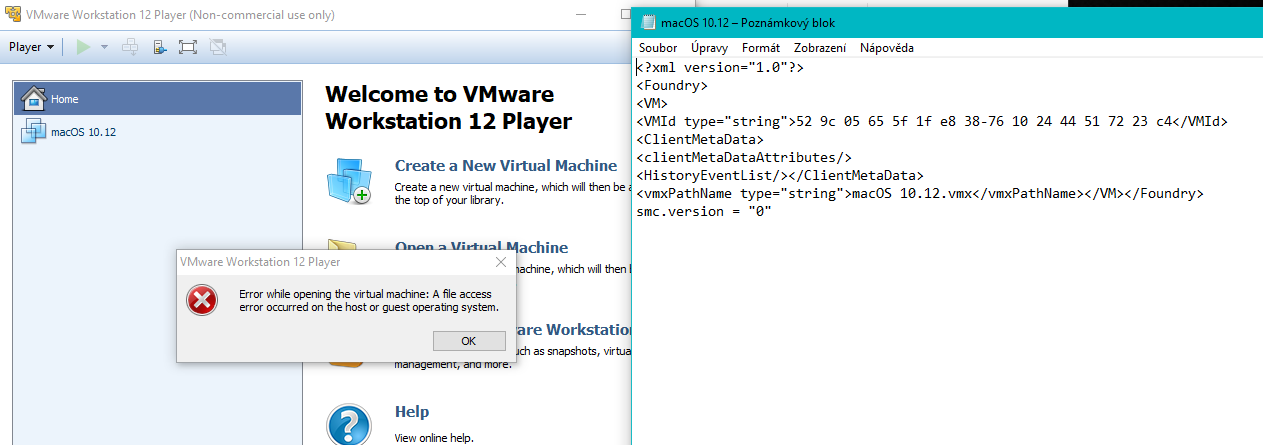1263x445 pixels.
Task: Click the smc.version = "0" line
Action: click(x=704, y=212)
